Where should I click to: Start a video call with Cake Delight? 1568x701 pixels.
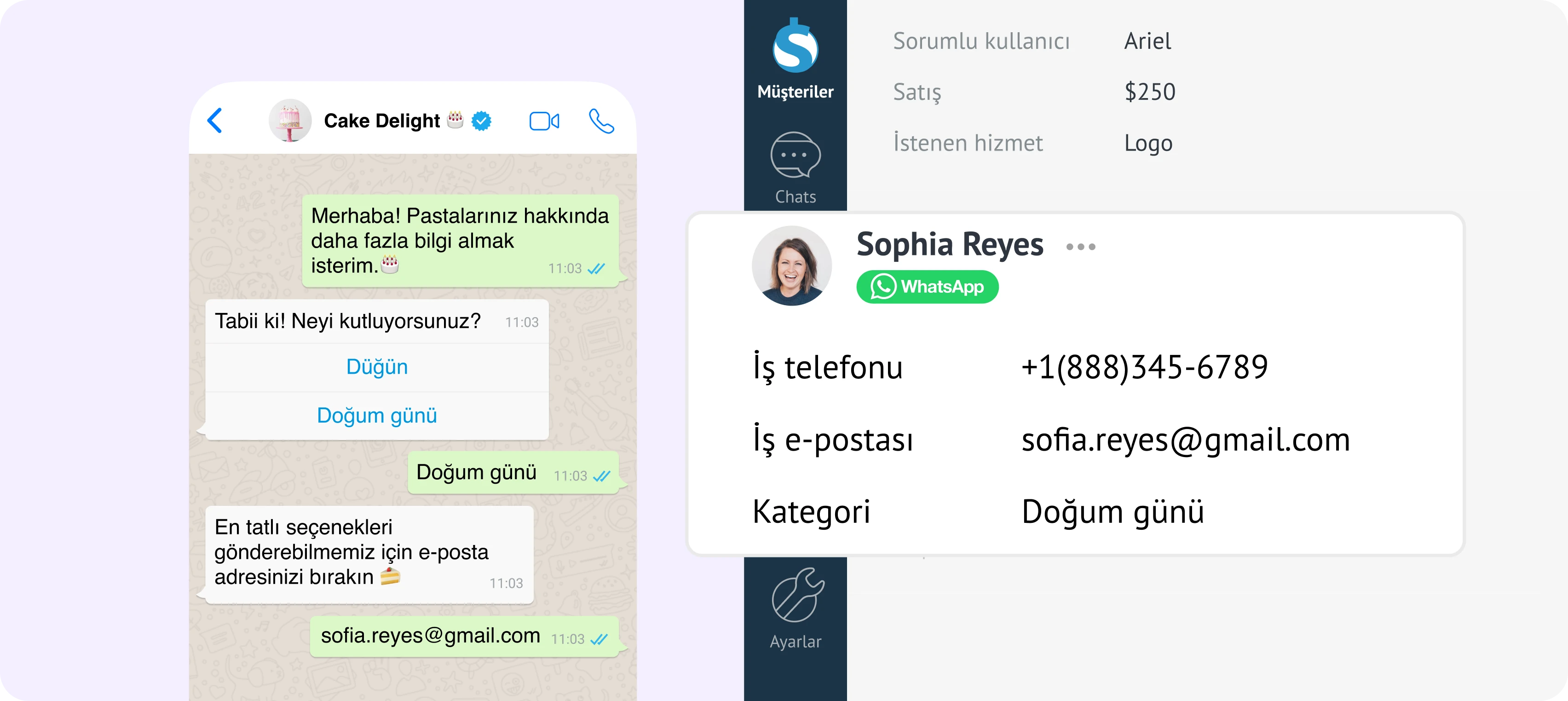coord(545,121)
